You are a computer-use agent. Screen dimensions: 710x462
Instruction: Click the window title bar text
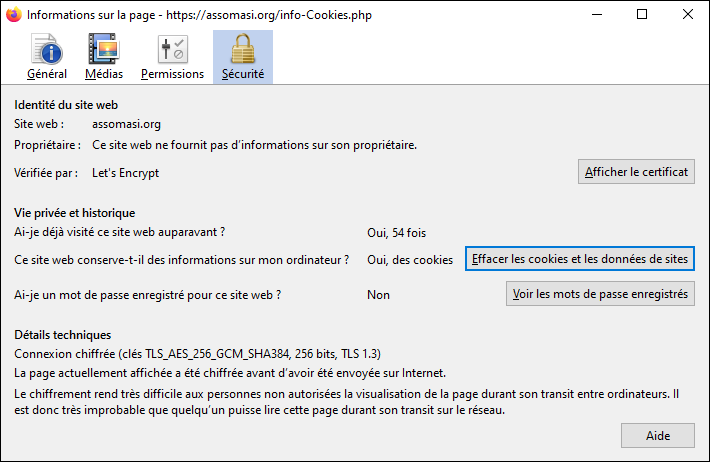(199, 15)
